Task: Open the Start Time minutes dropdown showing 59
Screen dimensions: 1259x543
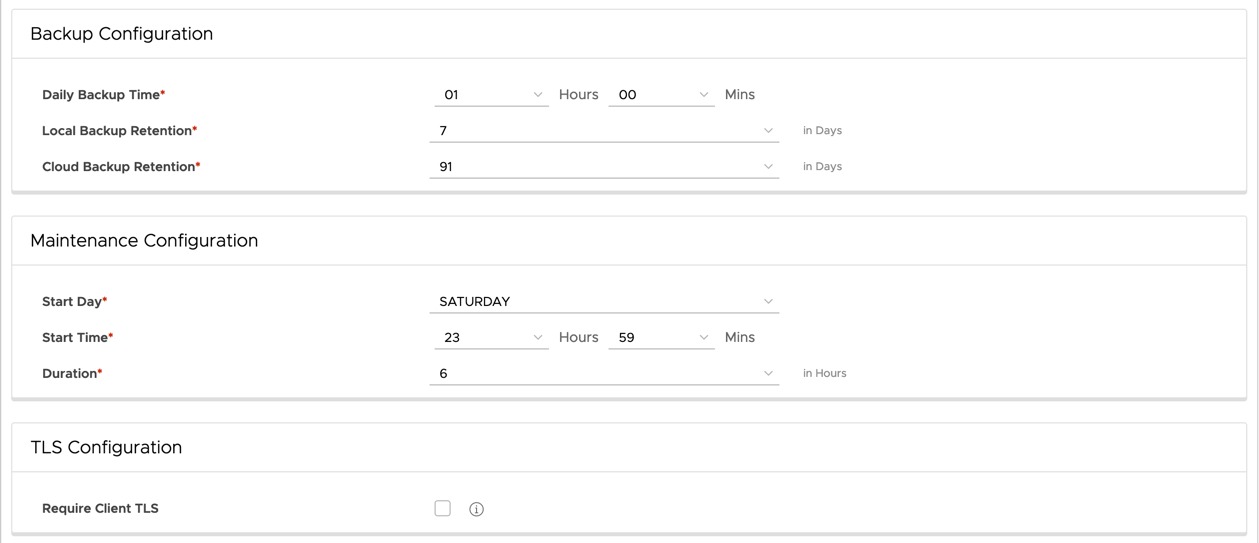Action: [x=661, y=337]
